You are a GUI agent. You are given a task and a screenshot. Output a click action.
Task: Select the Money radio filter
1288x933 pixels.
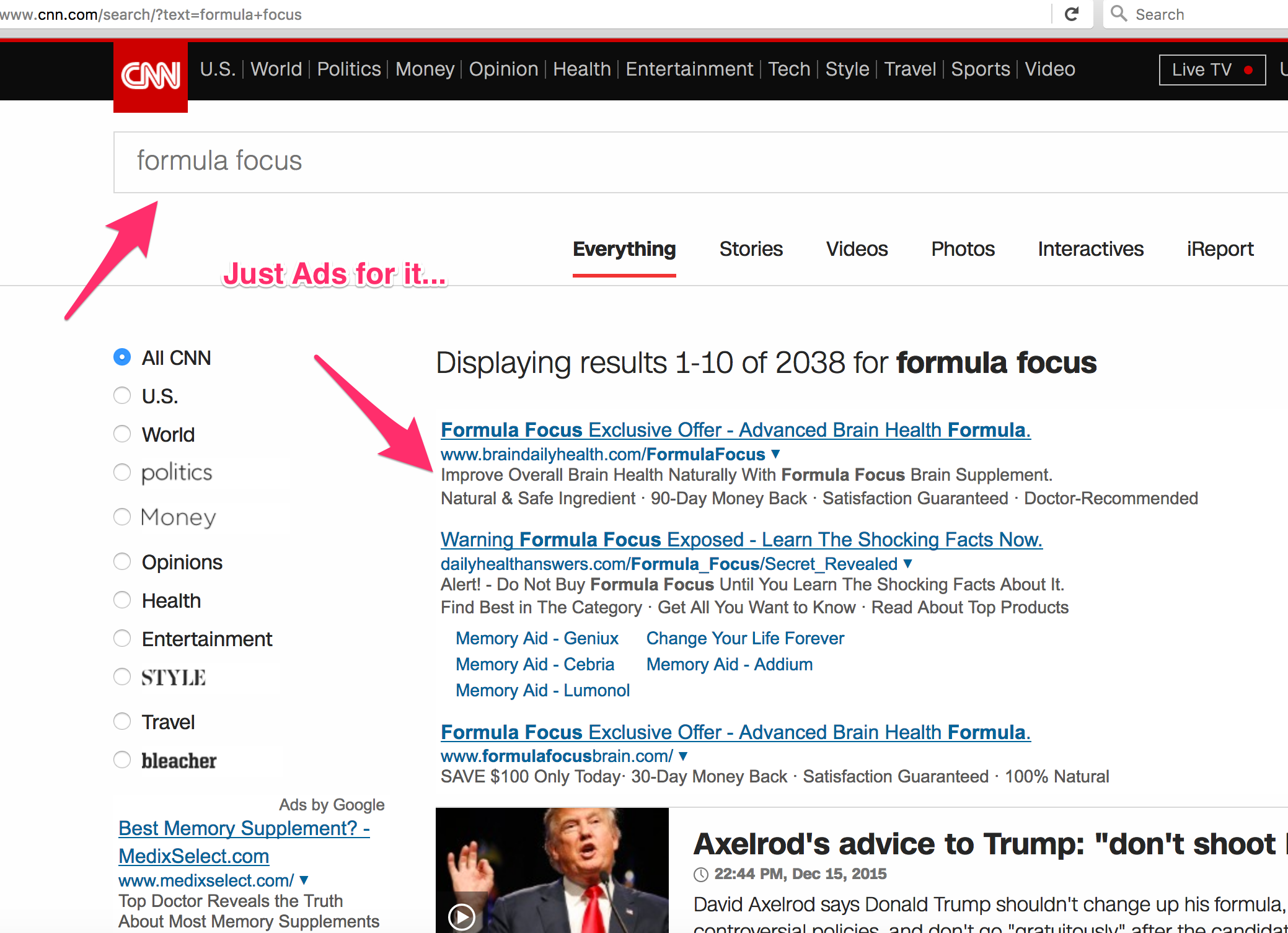[122, 517]
